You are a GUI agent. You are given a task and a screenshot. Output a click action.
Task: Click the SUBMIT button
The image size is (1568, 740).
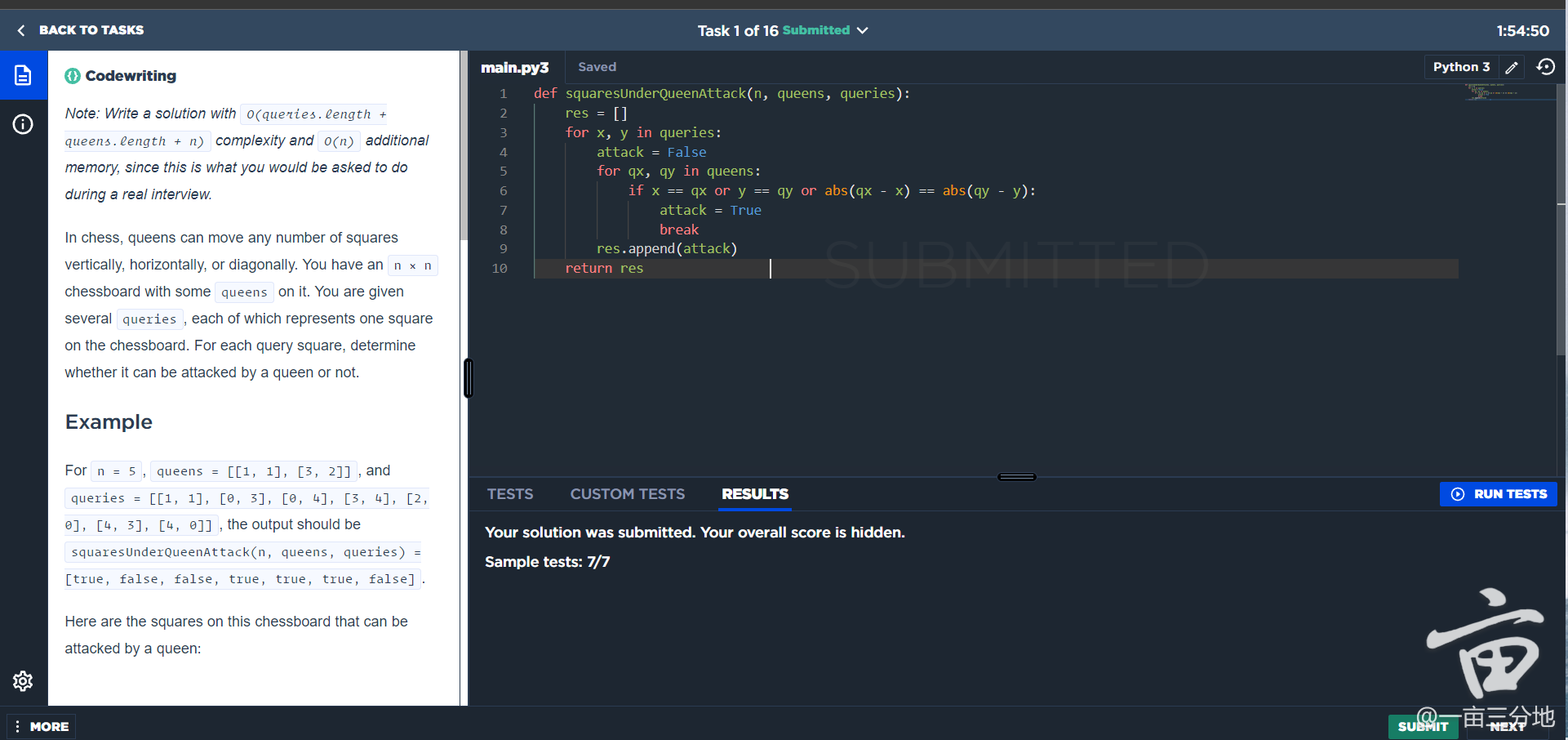point(1423,726)
